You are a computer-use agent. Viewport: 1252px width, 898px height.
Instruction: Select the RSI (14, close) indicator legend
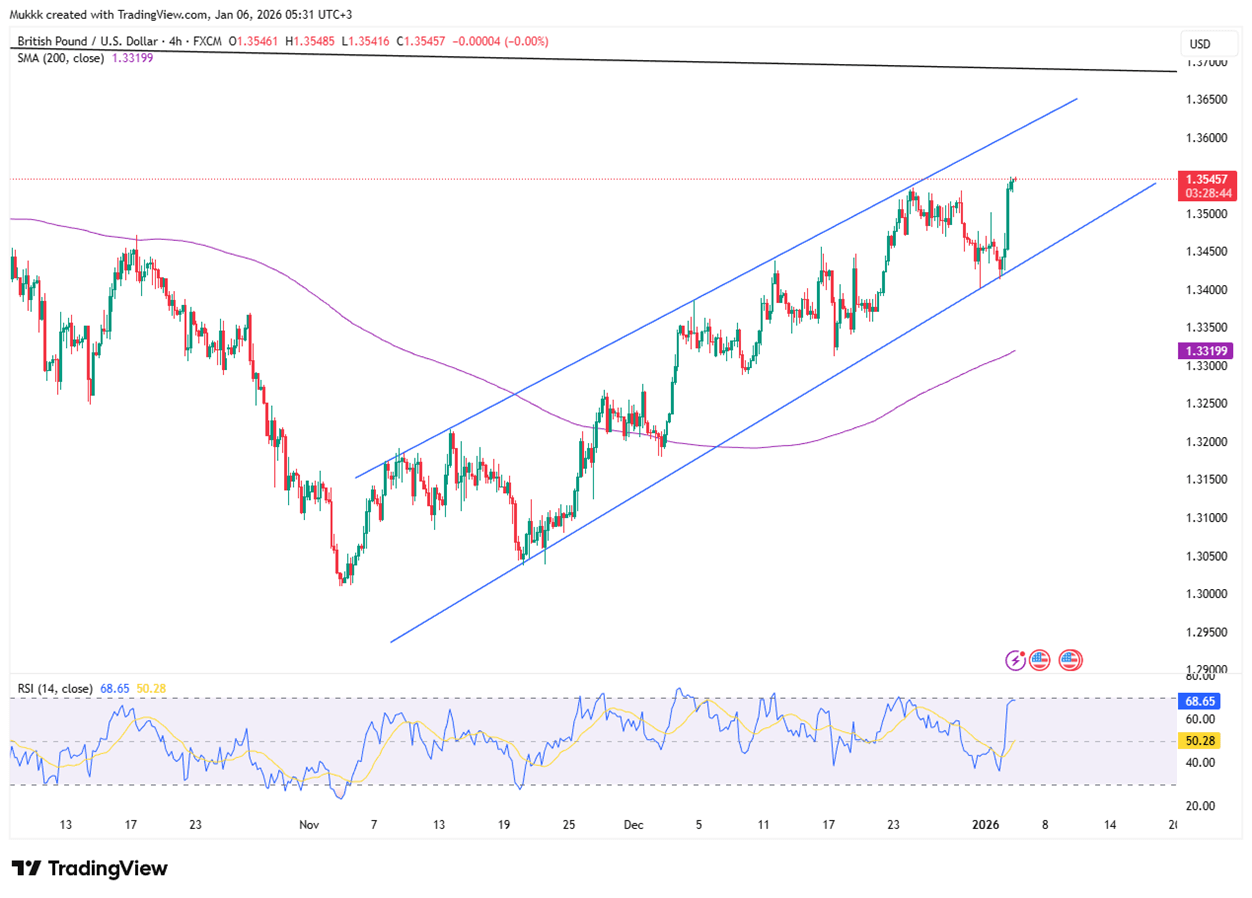(x=55, y=688)
